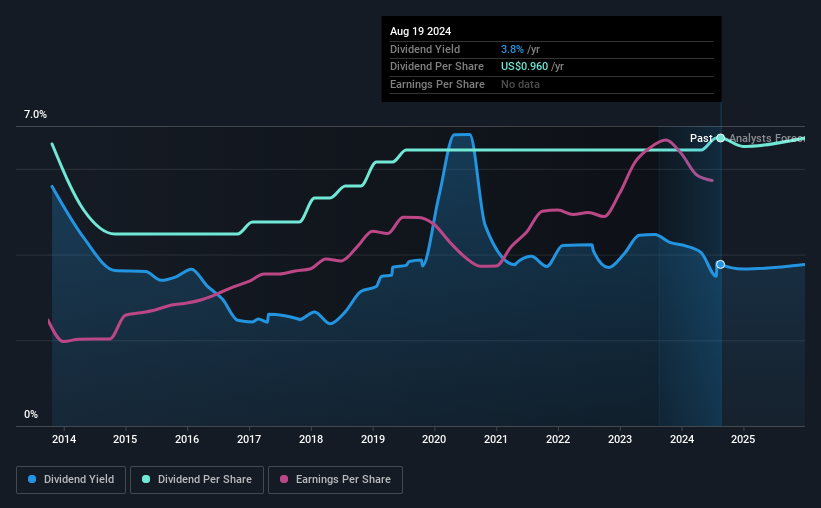Click the 7.0% y-axis label

pyautogui.click(x=36, y=115)
